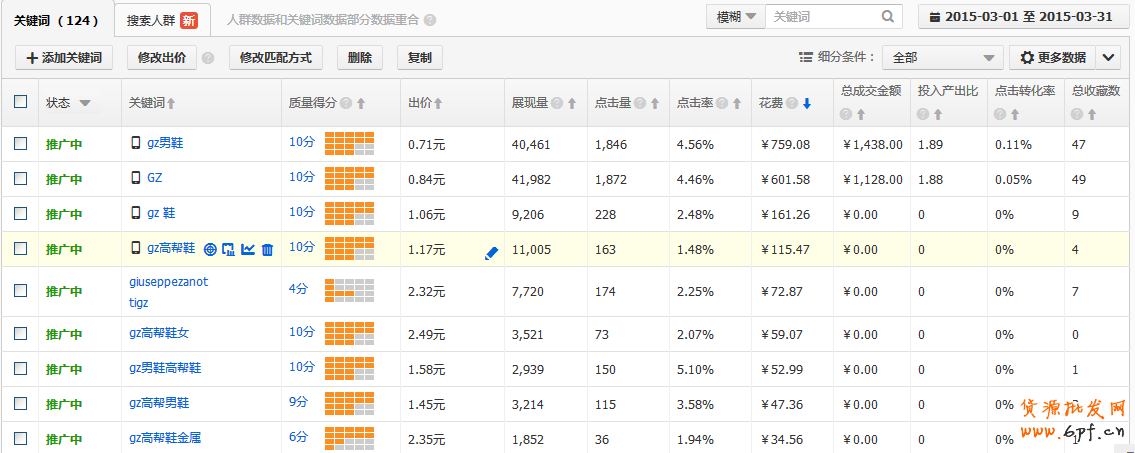Viewport: 1135px width, 453px height.
Task: Open the 模糊 match type dropdown
Action: point(736,17)
